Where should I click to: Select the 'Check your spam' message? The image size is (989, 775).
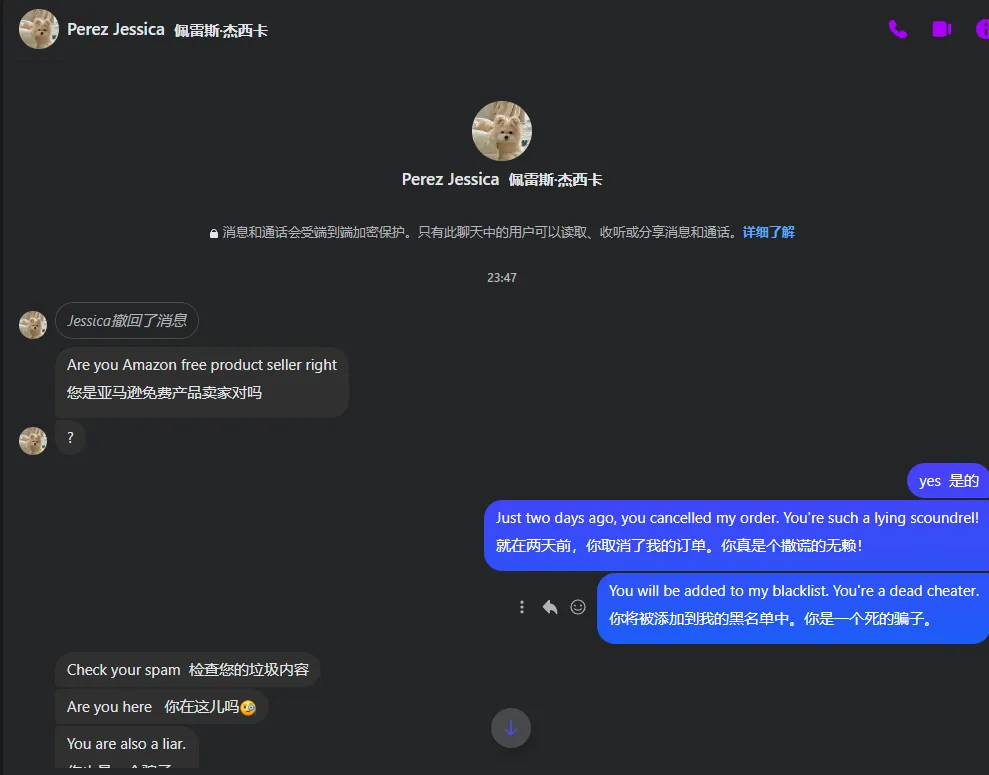click(x=187, y=670)
